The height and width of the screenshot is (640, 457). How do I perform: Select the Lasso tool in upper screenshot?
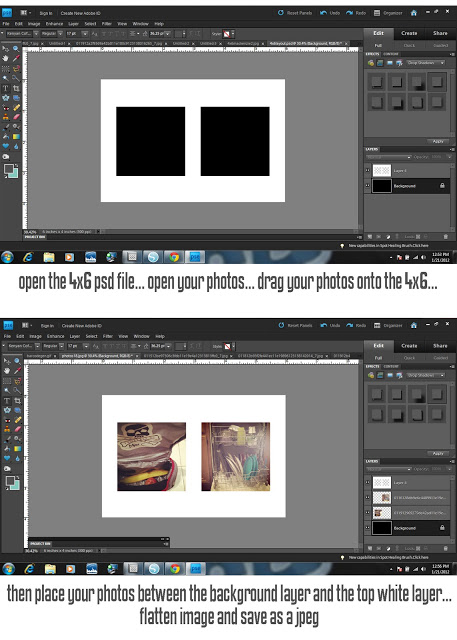16,68
